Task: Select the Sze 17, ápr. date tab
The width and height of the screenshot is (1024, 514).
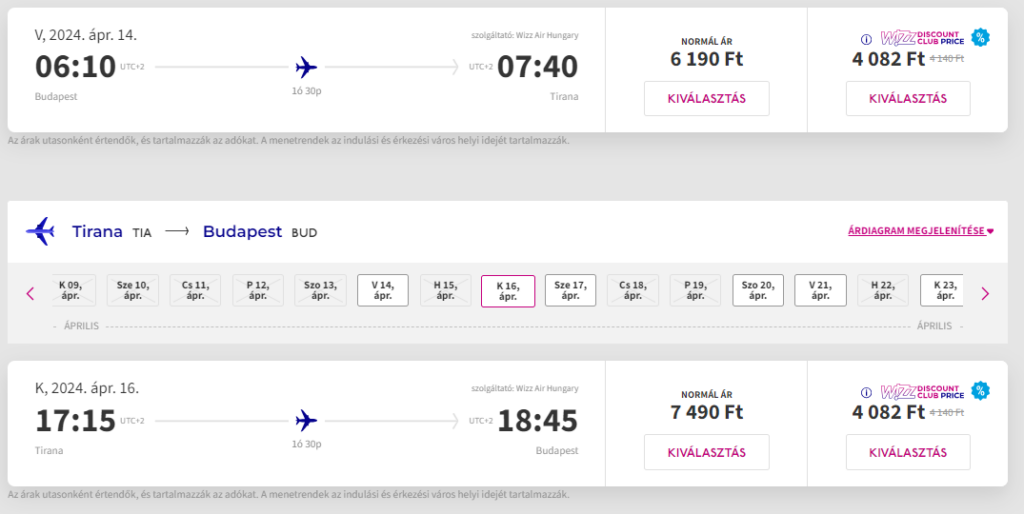Action: tap(570, 290)
